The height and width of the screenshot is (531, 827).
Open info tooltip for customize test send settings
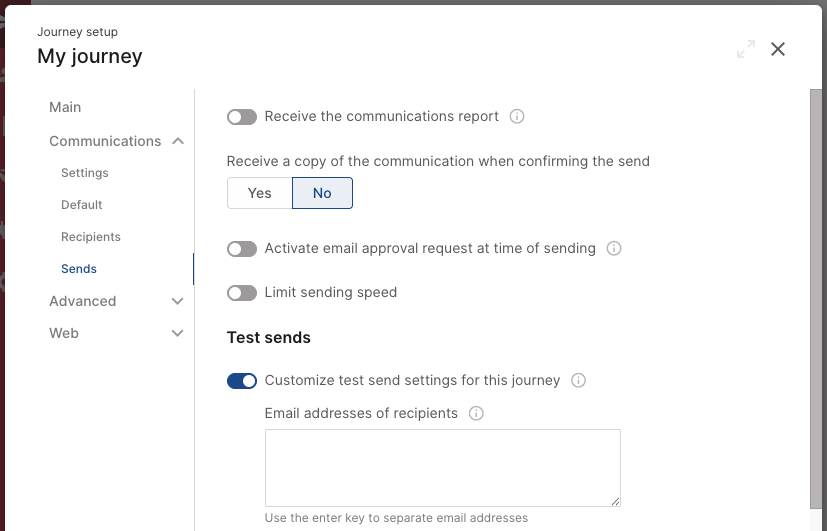pyautogui.click(x=579, y=380)
